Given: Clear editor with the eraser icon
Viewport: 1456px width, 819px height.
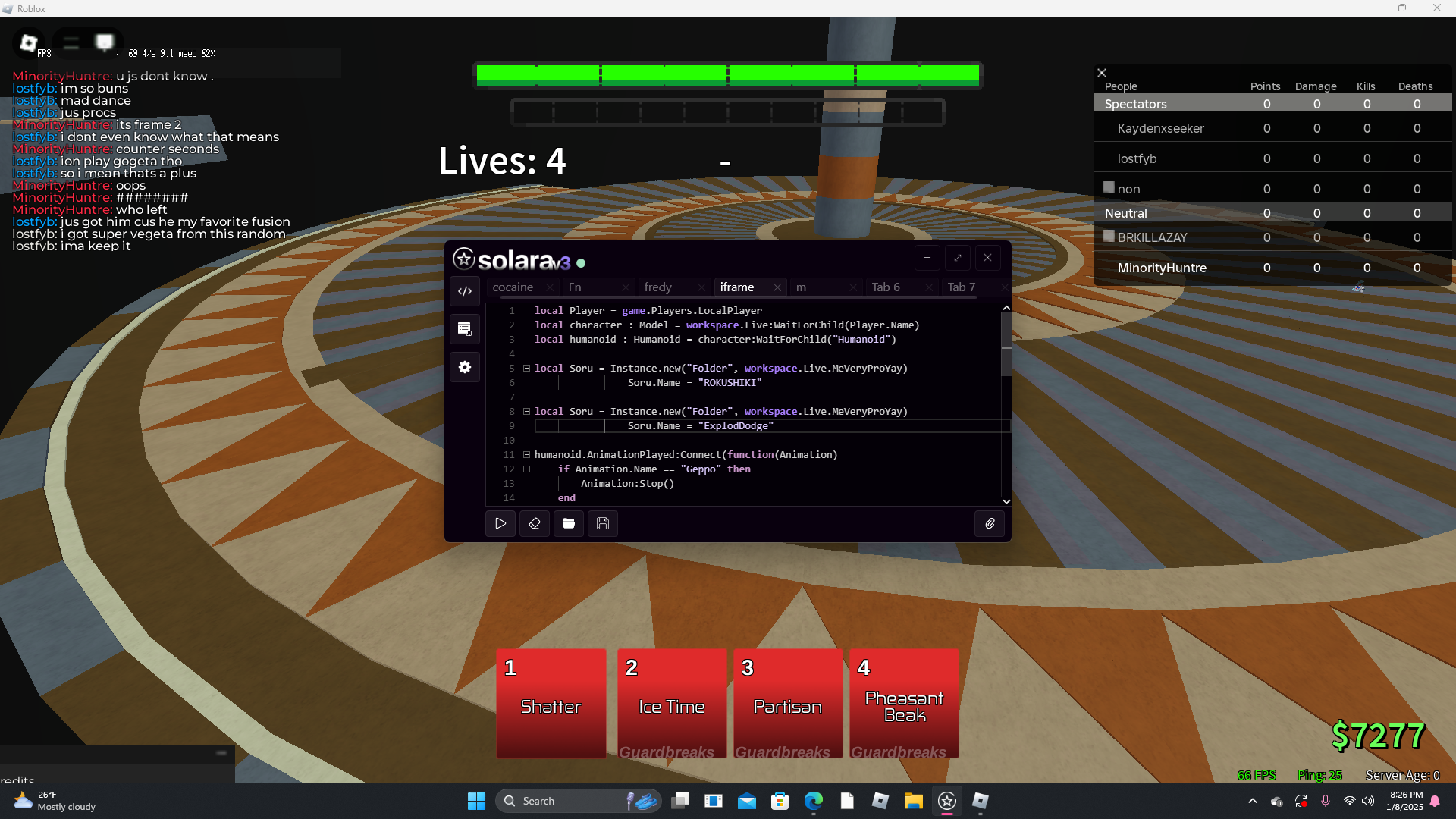Looking at the screenshot, I should [x=535, y=523].
